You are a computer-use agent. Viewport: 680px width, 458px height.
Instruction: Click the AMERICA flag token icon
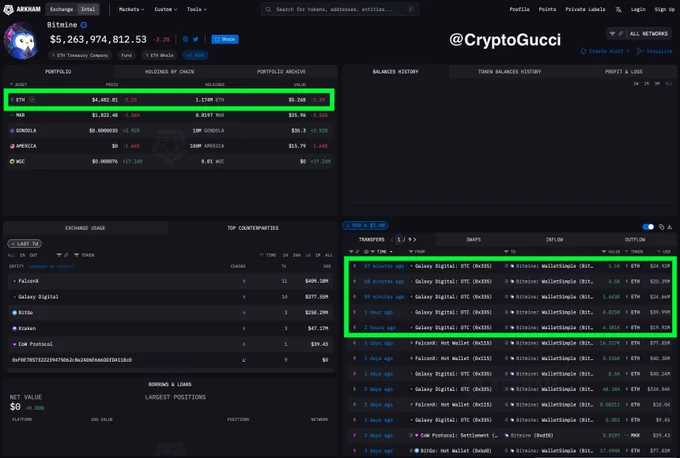[12, 146]
